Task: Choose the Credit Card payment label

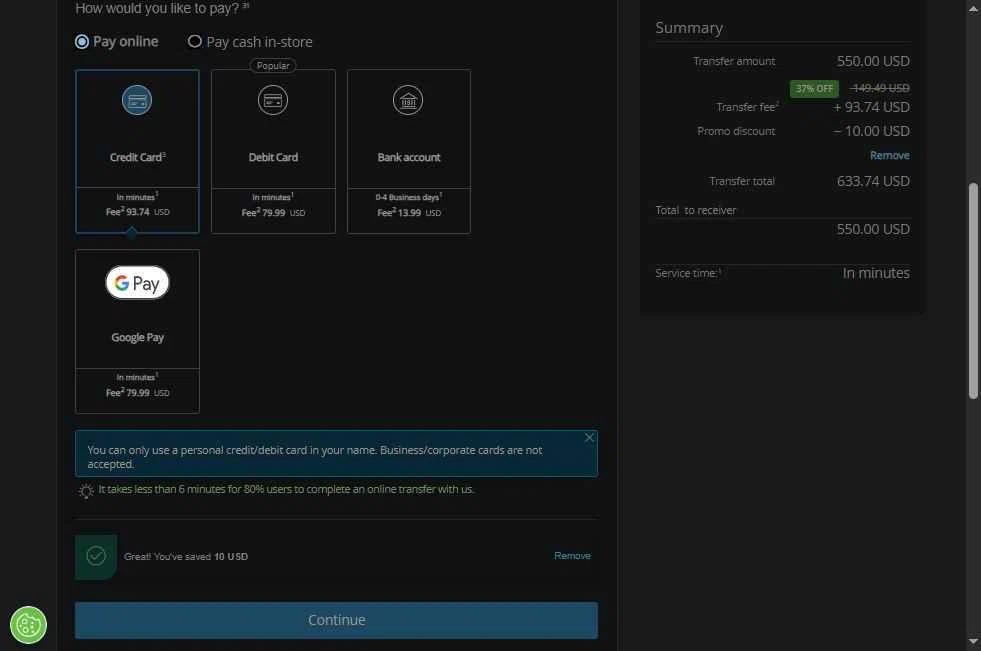Action: point(138,157)
